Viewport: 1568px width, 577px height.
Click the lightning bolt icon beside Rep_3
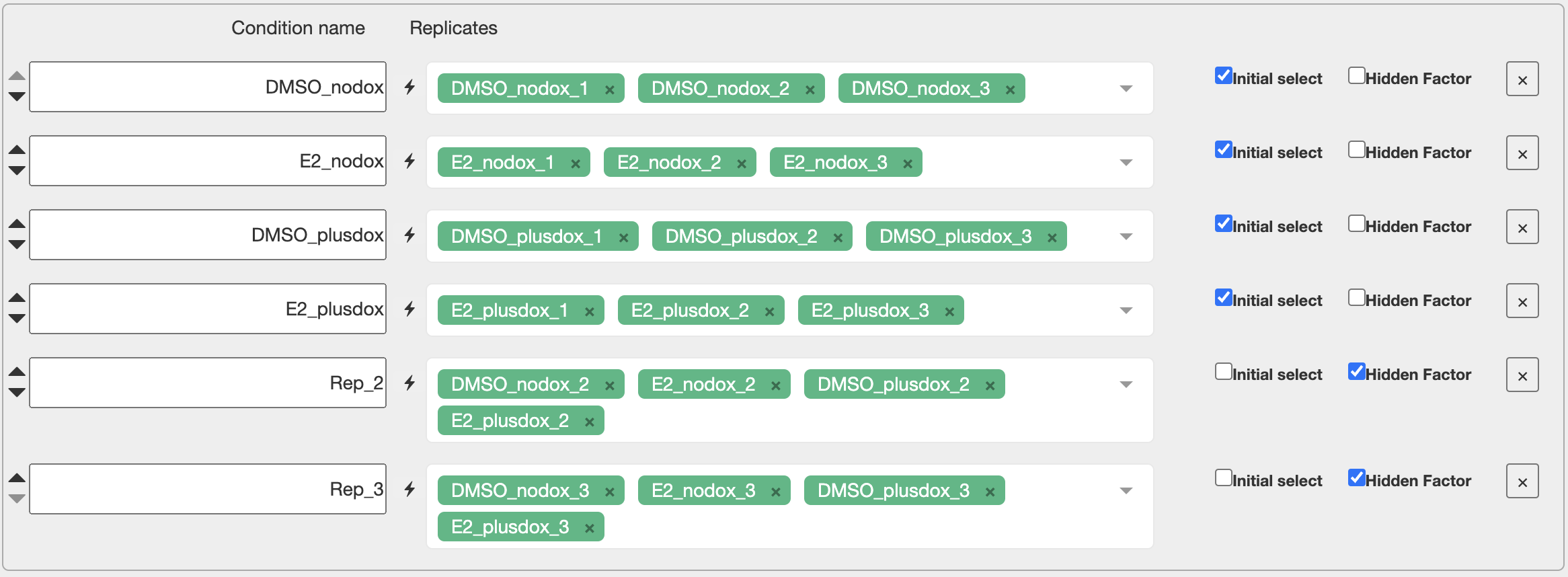click(409, 489)
